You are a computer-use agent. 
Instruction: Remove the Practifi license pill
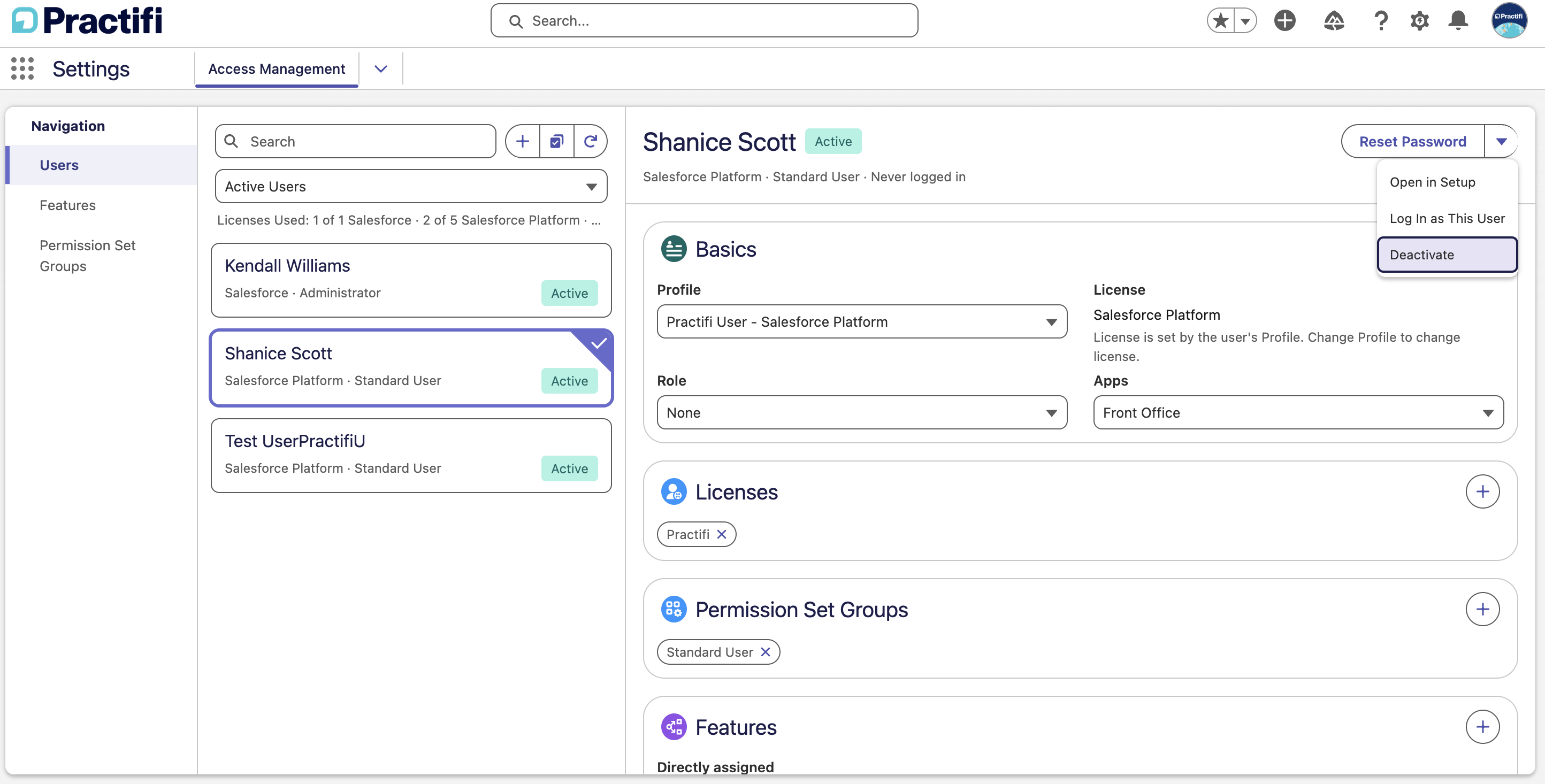click(722, 534)
